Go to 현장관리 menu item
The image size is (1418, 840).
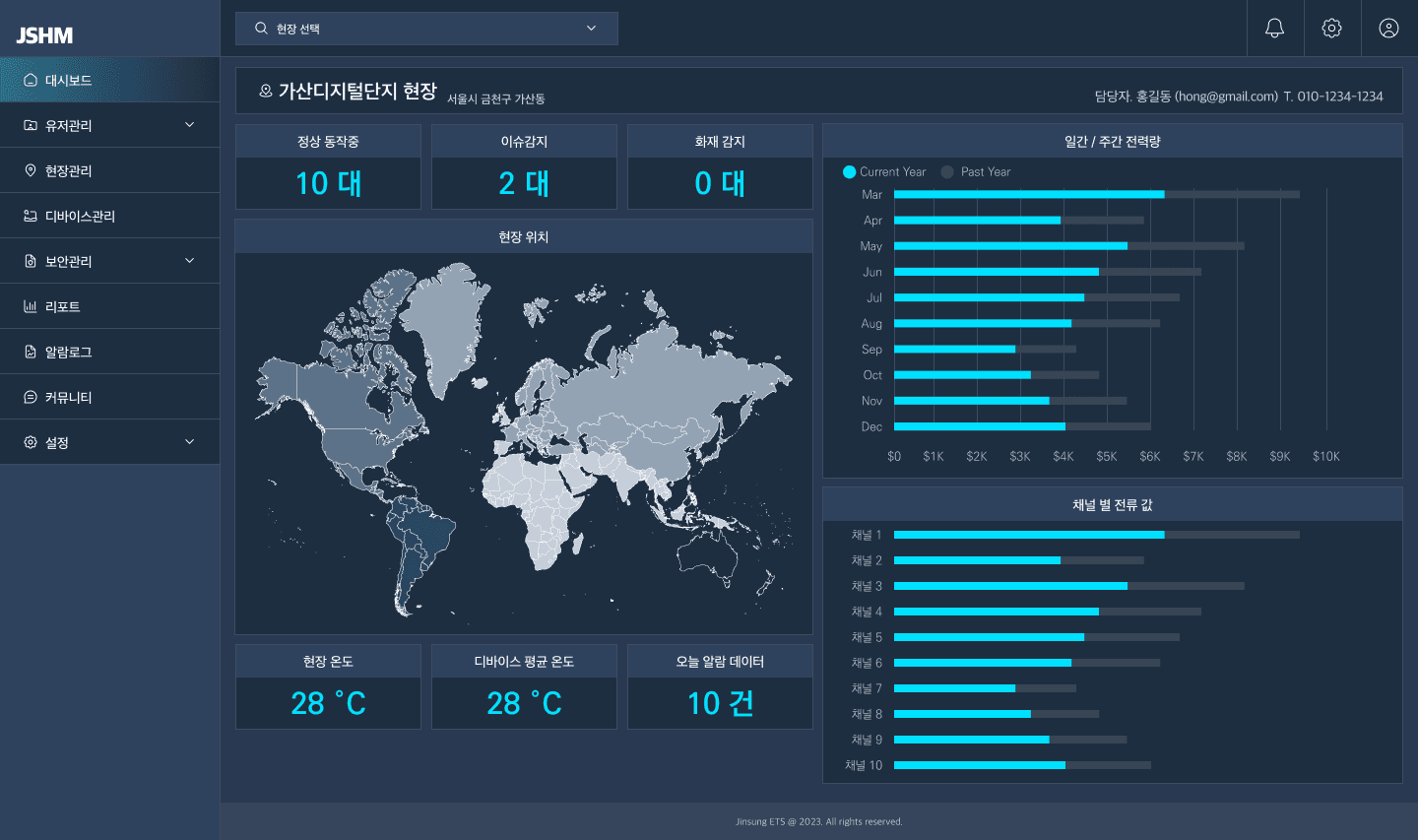69,170
